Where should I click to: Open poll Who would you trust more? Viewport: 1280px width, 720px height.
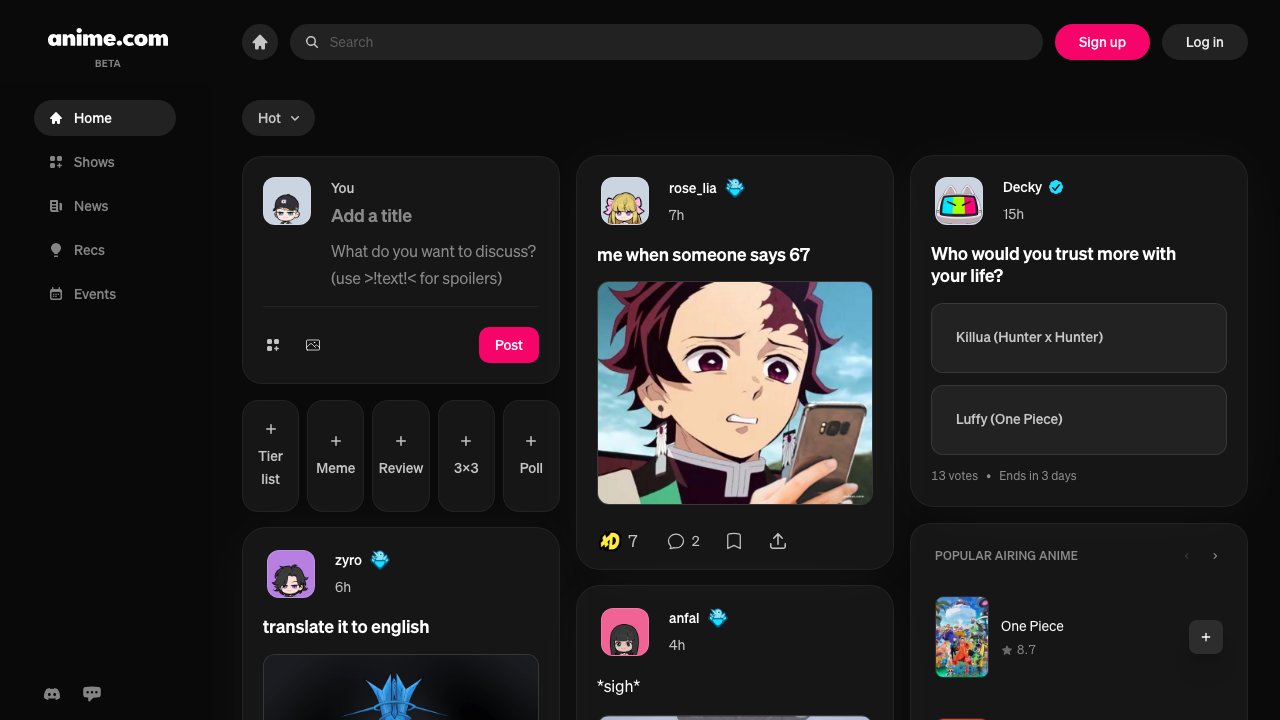[1053, 265]
